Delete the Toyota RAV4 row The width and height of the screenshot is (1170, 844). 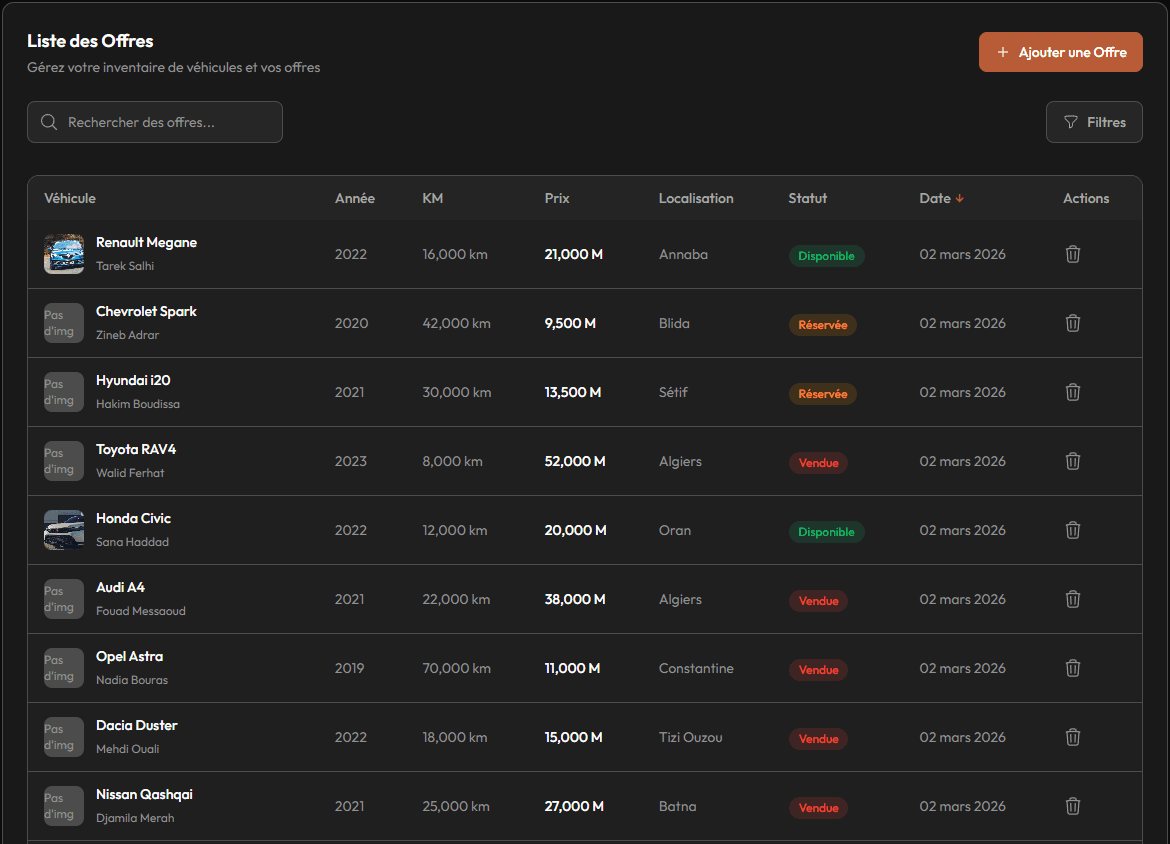tap(1072, 461)
